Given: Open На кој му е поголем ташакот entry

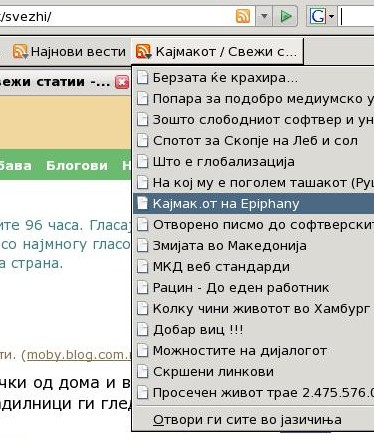Looking at the screenshot, I should point(253,183).
